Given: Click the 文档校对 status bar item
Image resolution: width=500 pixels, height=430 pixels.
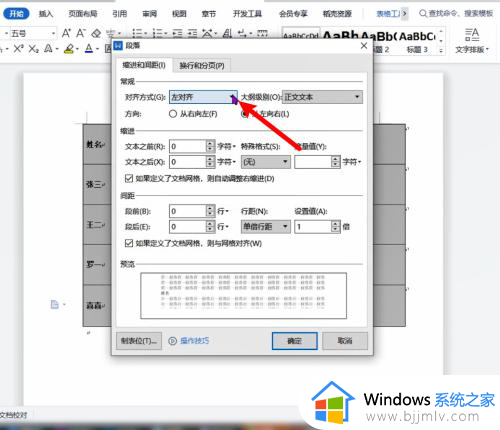Looking at the screenshot, I should [13, 415].
